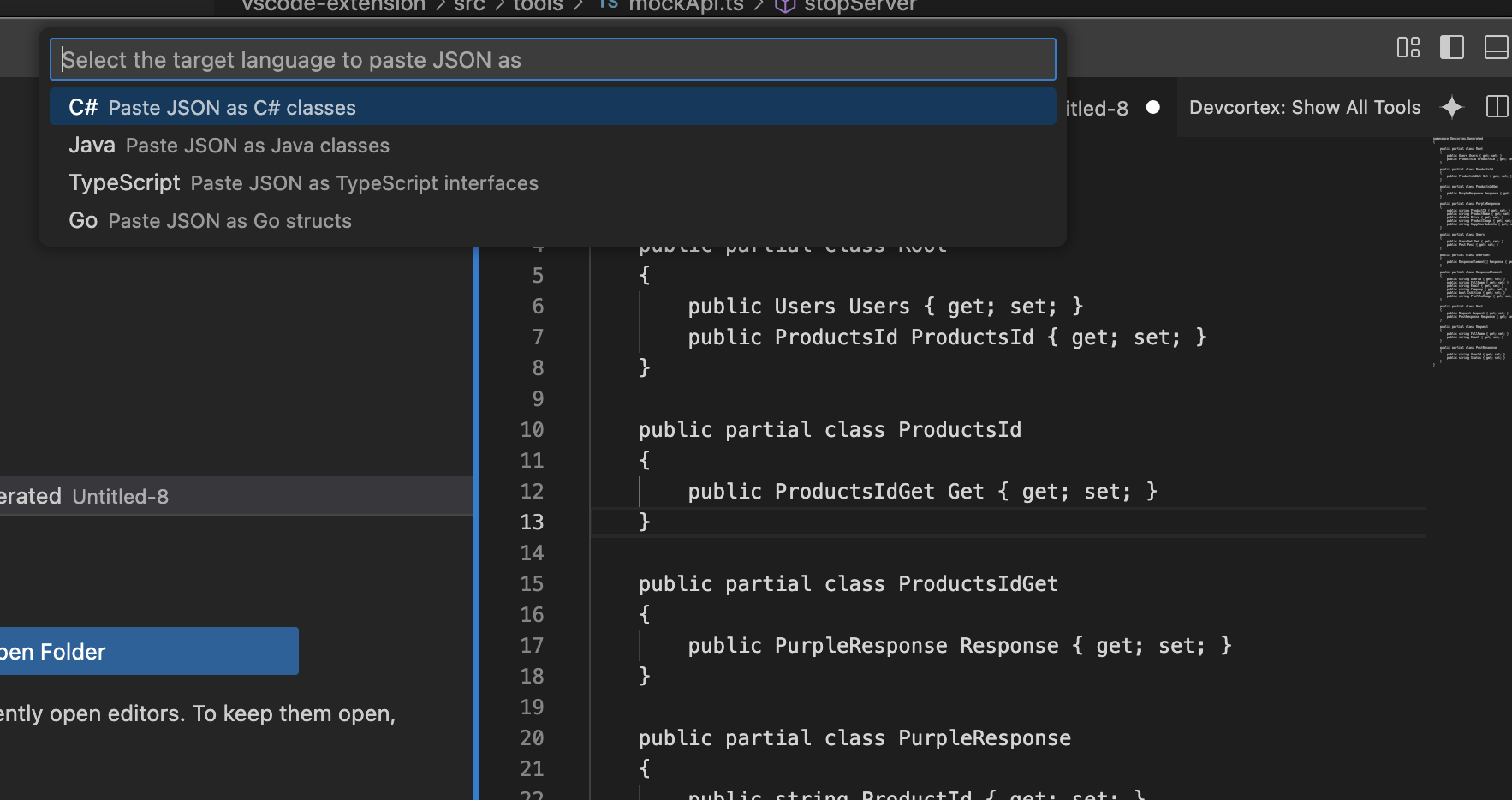
Task: Choose TypeScript Paste JSON as TypeScript interfaces
Action: tap(552, 182)
